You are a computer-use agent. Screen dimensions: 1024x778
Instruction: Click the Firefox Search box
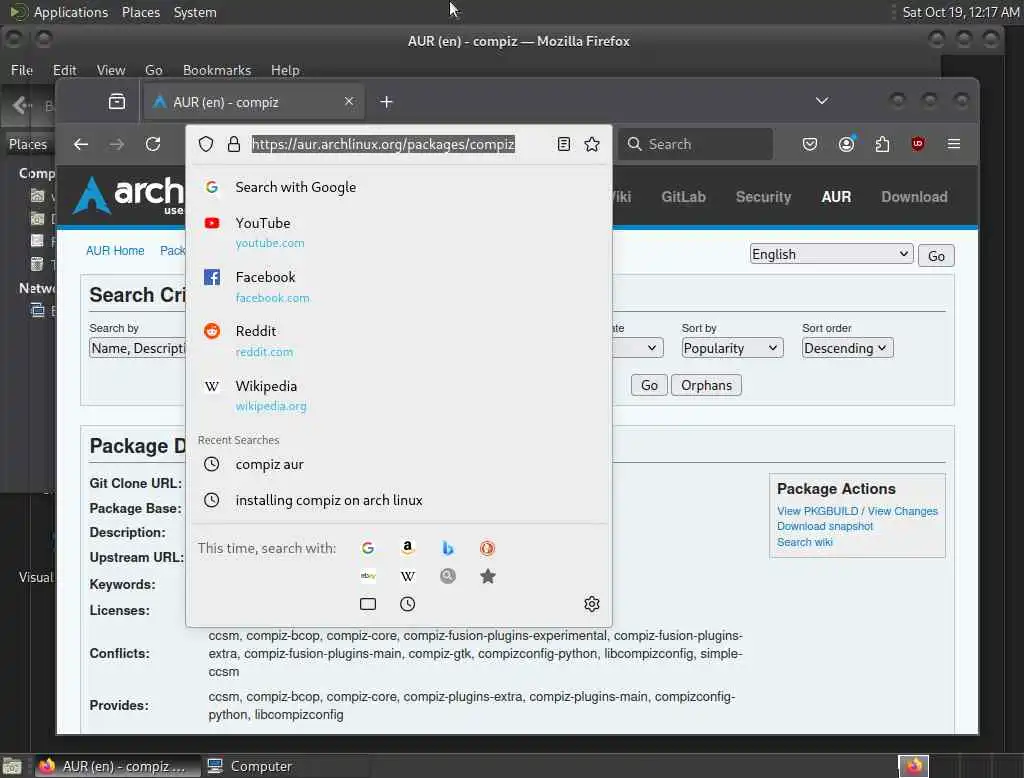696,144
